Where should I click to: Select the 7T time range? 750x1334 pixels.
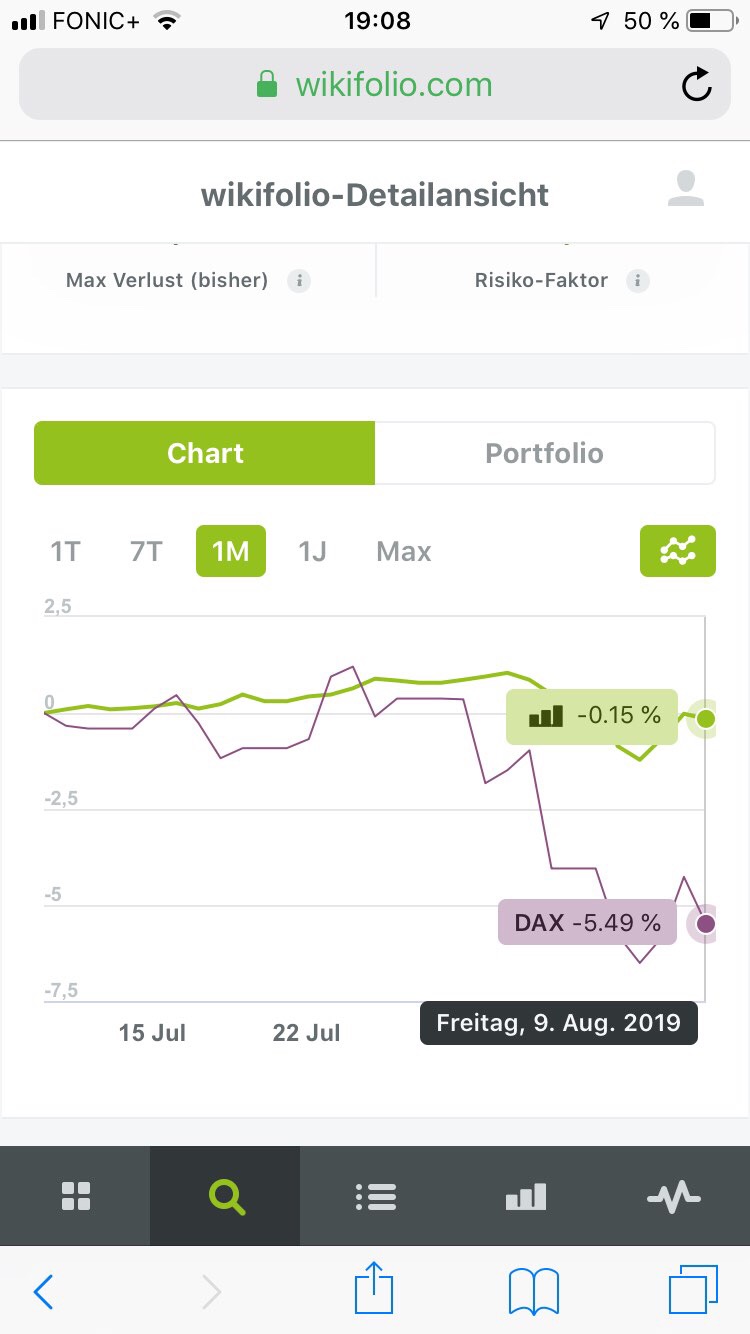point(146,551)
